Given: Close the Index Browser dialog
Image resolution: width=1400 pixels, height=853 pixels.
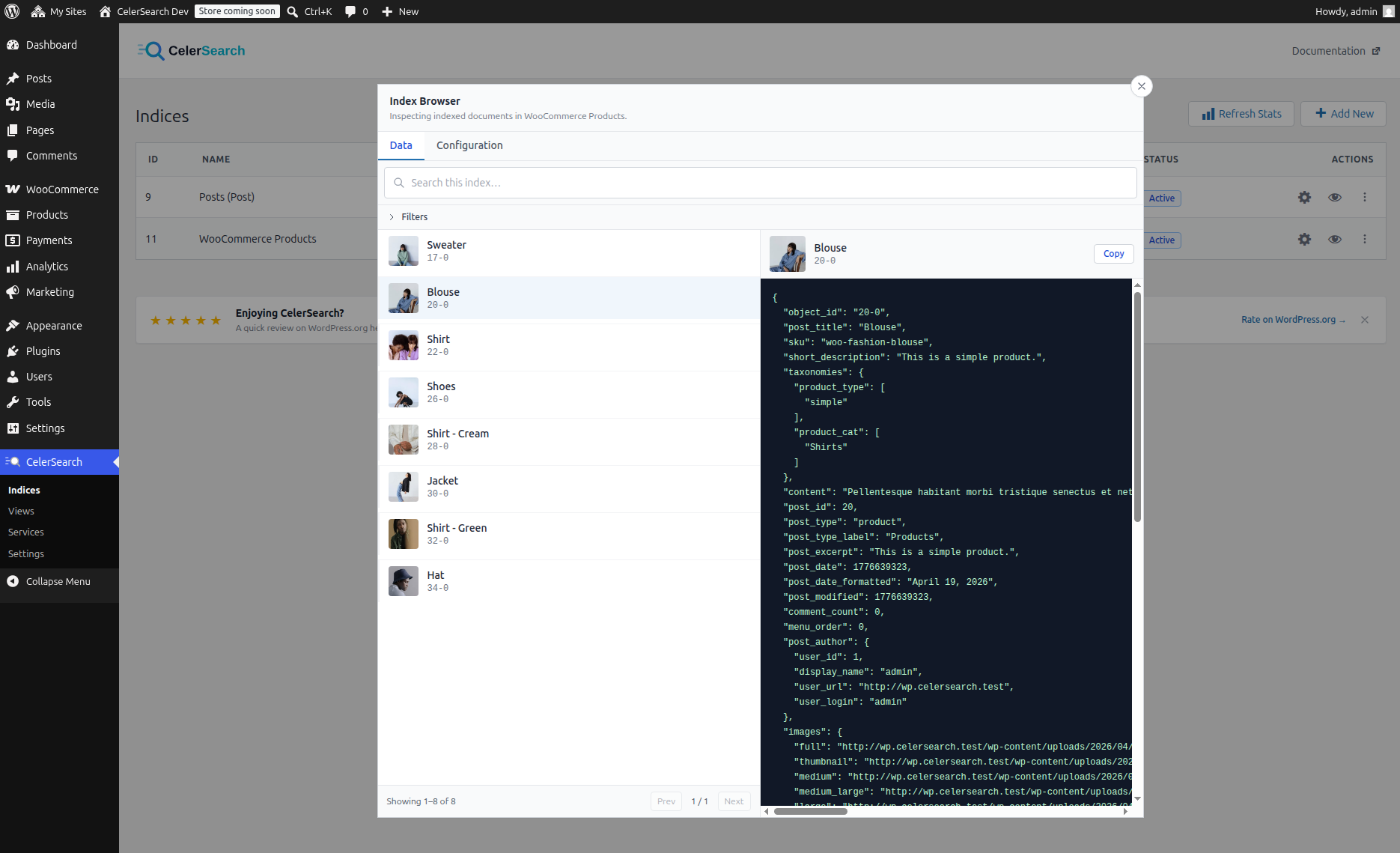Looking at the screenshot, I should tap(1142, 86).
